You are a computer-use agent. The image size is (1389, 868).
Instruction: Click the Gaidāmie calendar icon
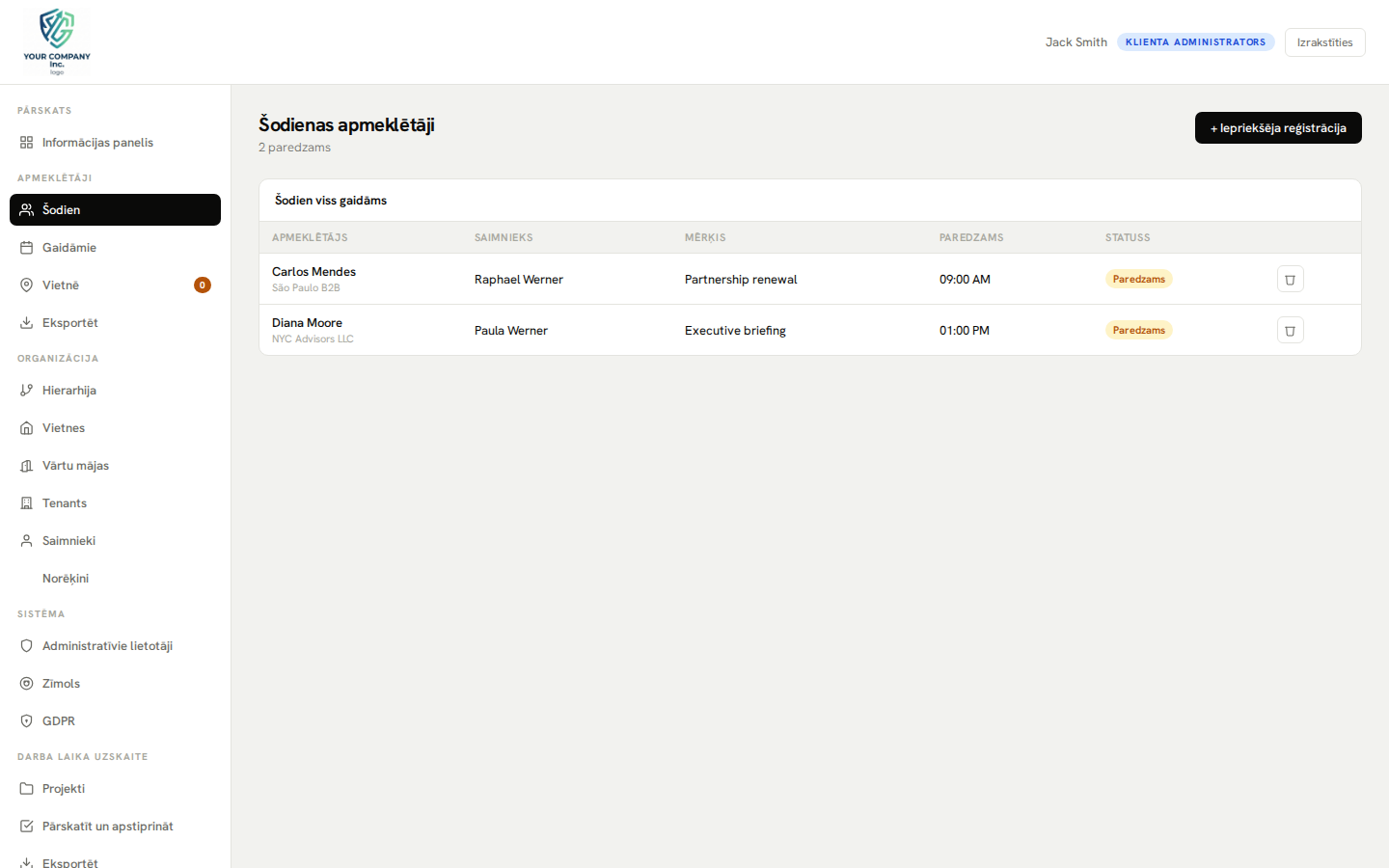point(27,248)
